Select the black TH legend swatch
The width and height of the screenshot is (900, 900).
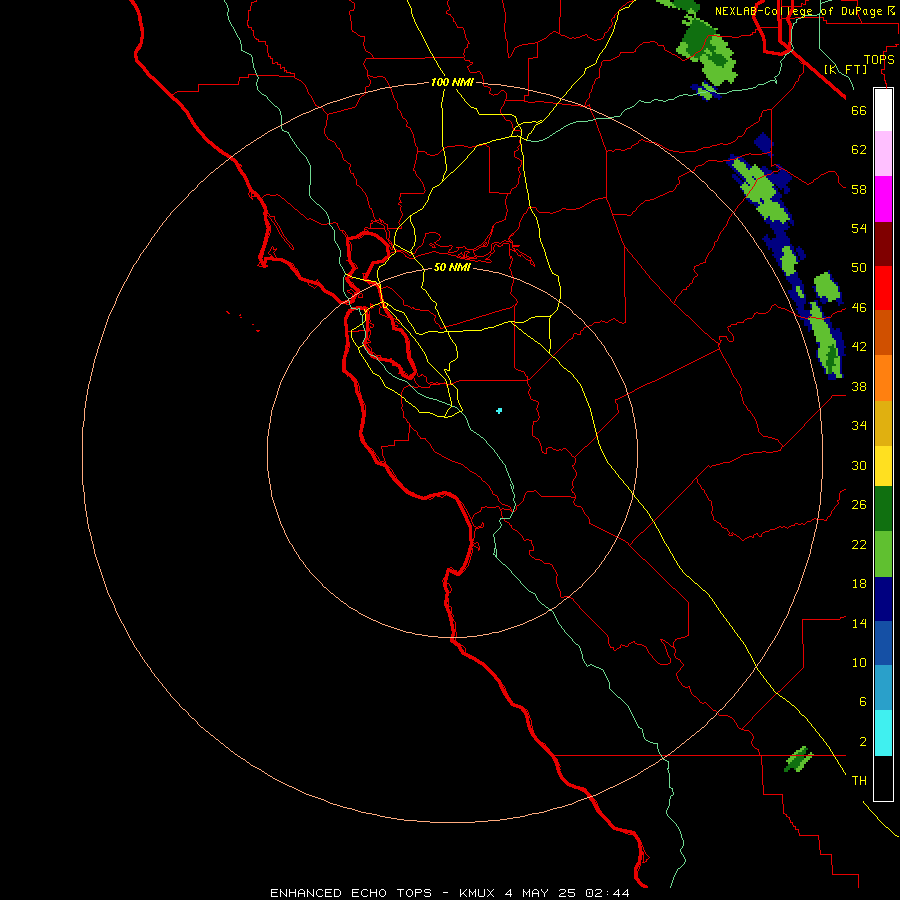(883, 778)
